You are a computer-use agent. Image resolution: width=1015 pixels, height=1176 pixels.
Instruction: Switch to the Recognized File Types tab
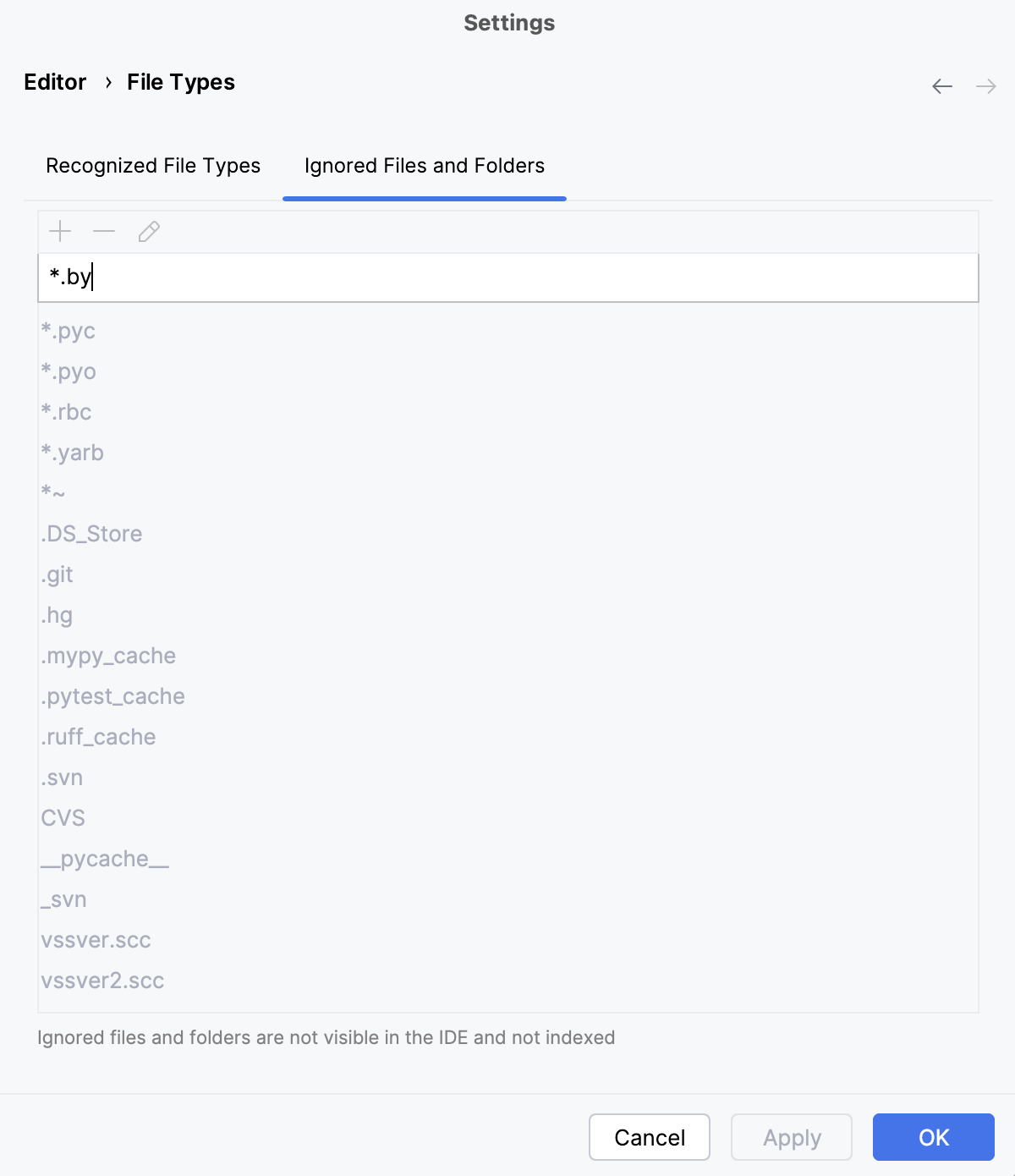tap(154, 166)
